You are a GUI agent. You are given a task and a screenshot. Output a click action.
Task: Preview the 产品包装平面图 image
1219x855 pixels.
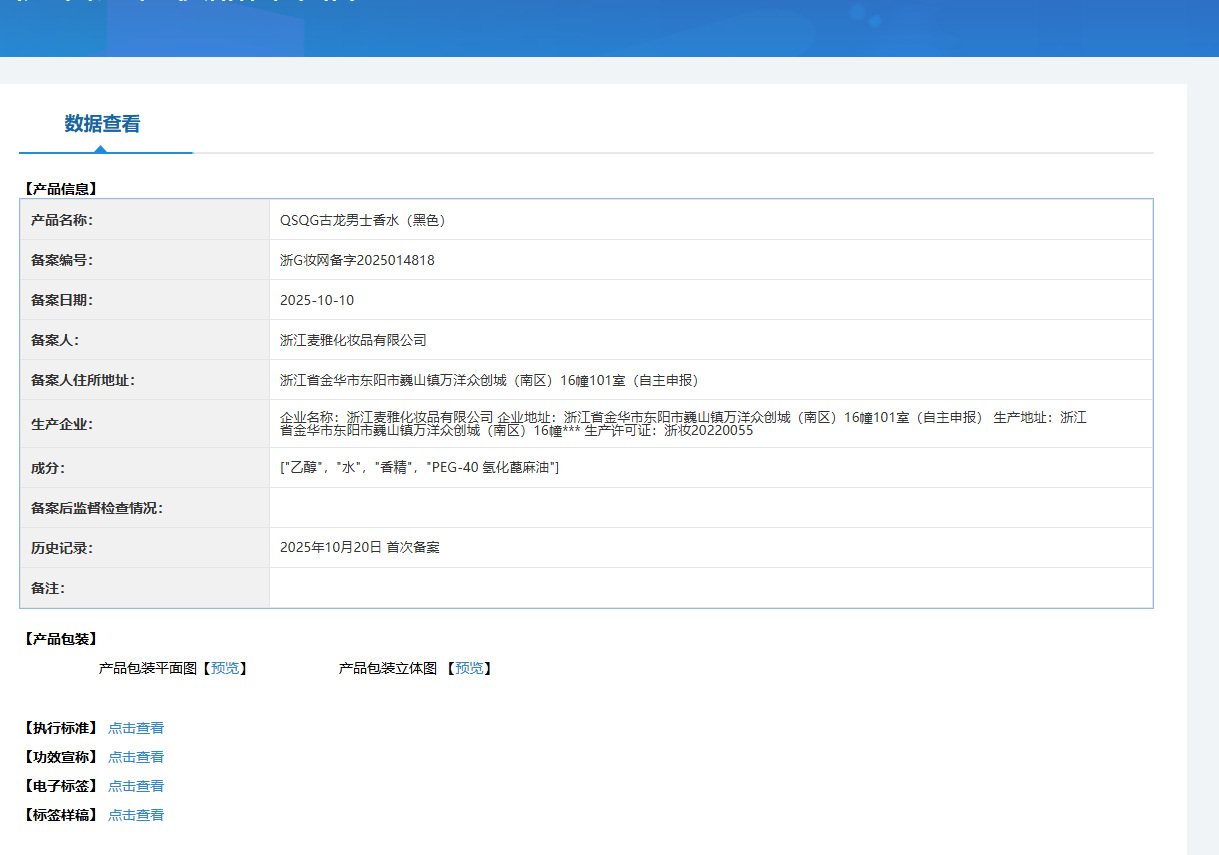point(225,669)
